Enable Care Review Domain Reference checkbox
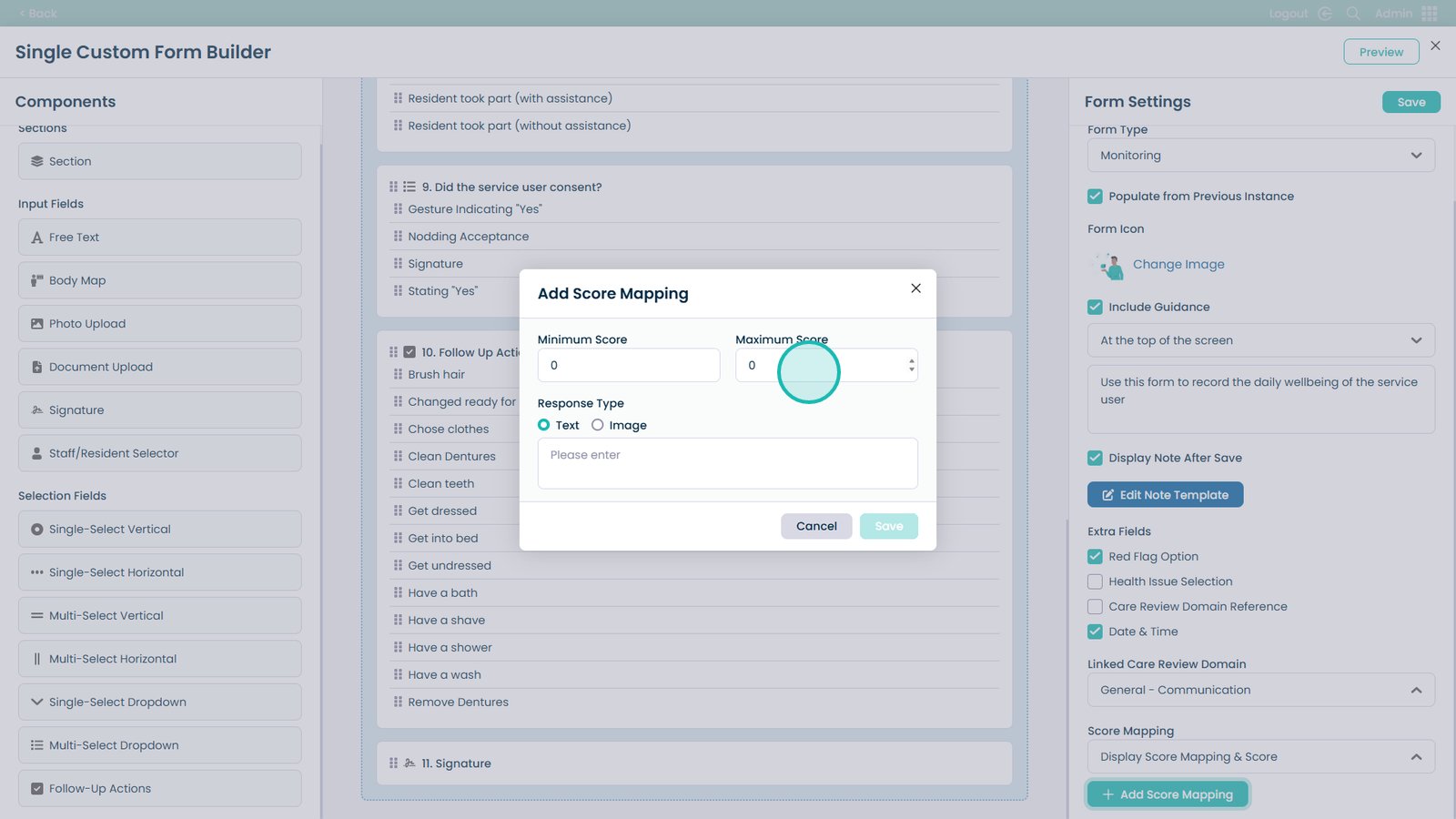 tap(1095, 607)
